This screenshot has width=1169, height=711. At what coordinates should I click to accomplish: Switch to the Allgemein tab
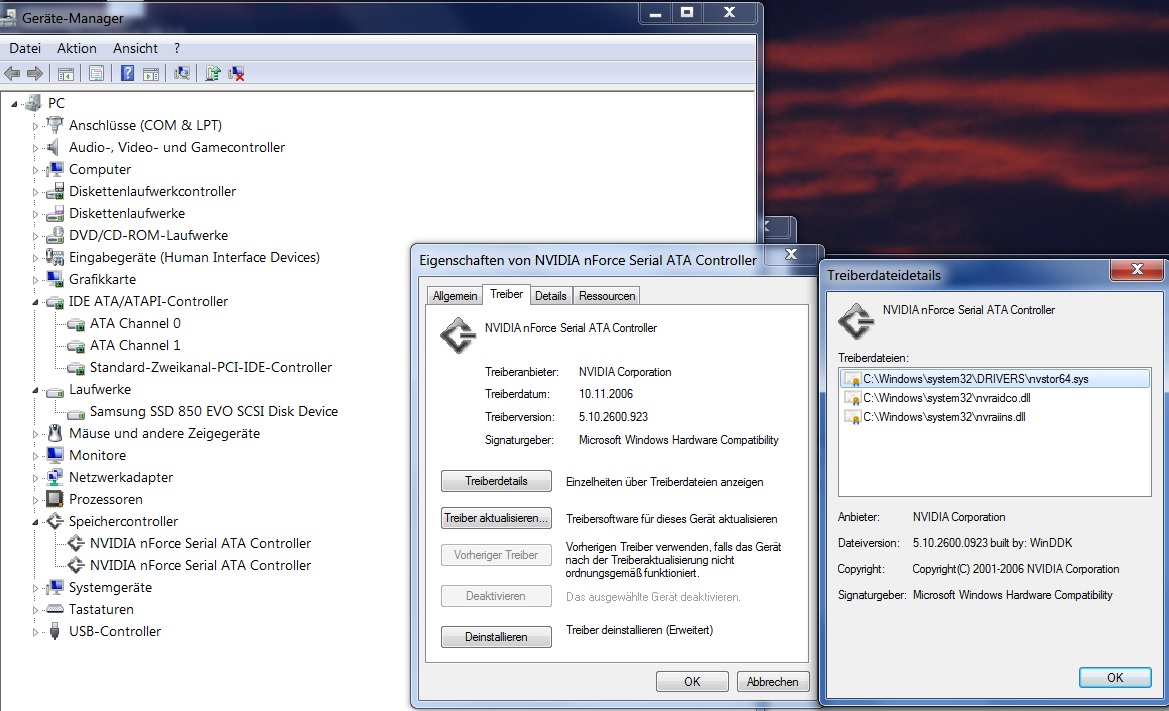[455, 296]
